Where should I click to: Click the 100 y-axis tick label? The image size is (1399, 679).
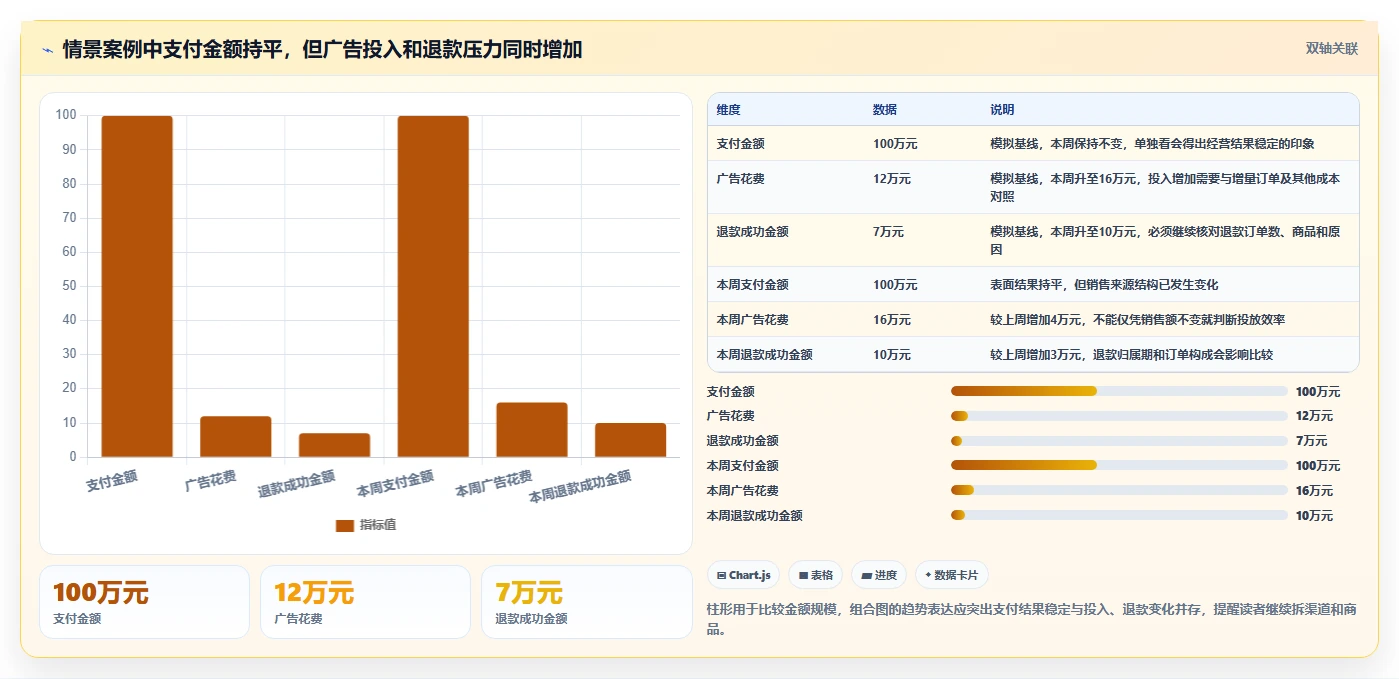[x=66, y=115]
